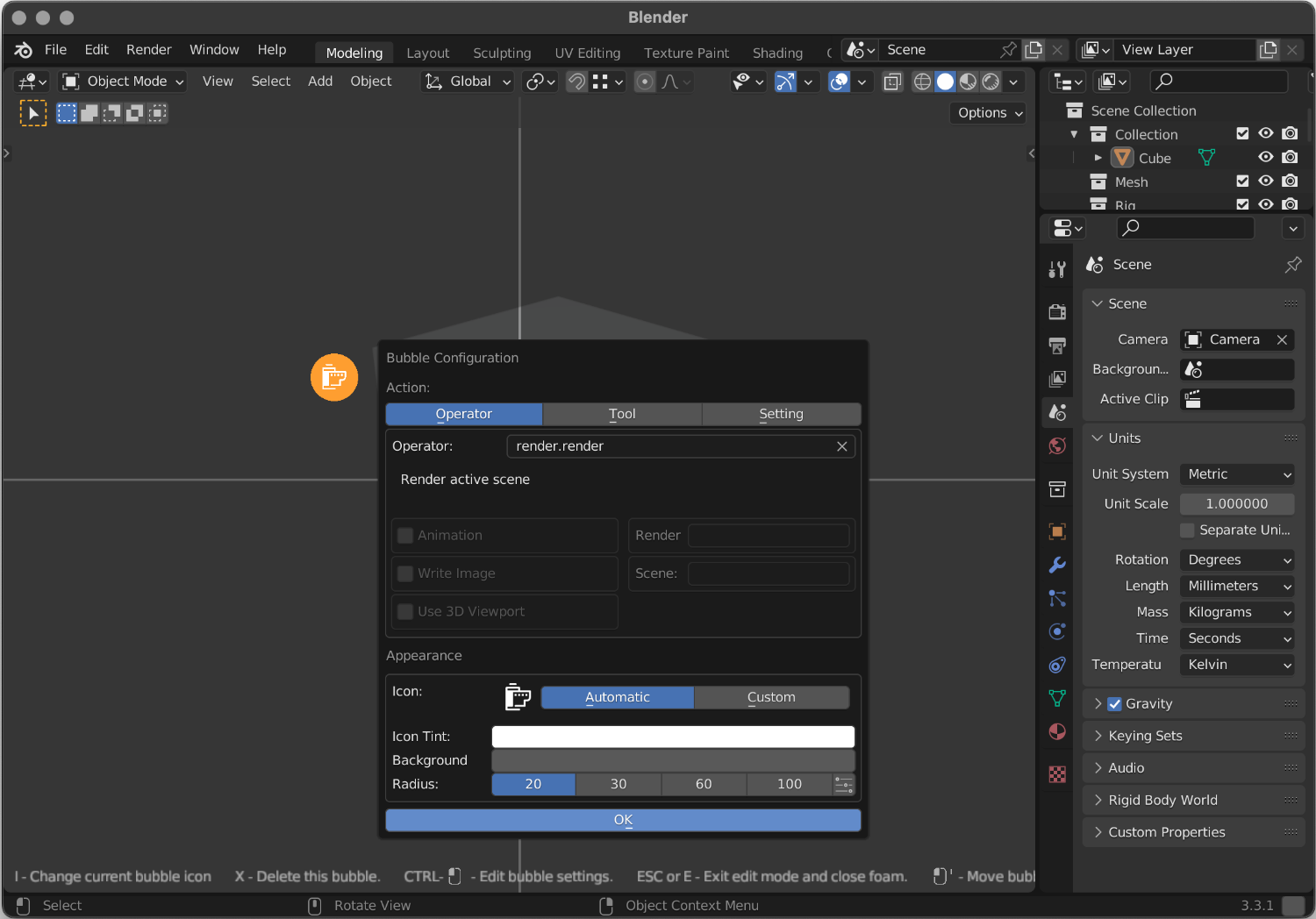This screenshot has height=919, width=1316.
Task: Toggle snapping magnet icon
Action: click(x=576, y=82)
